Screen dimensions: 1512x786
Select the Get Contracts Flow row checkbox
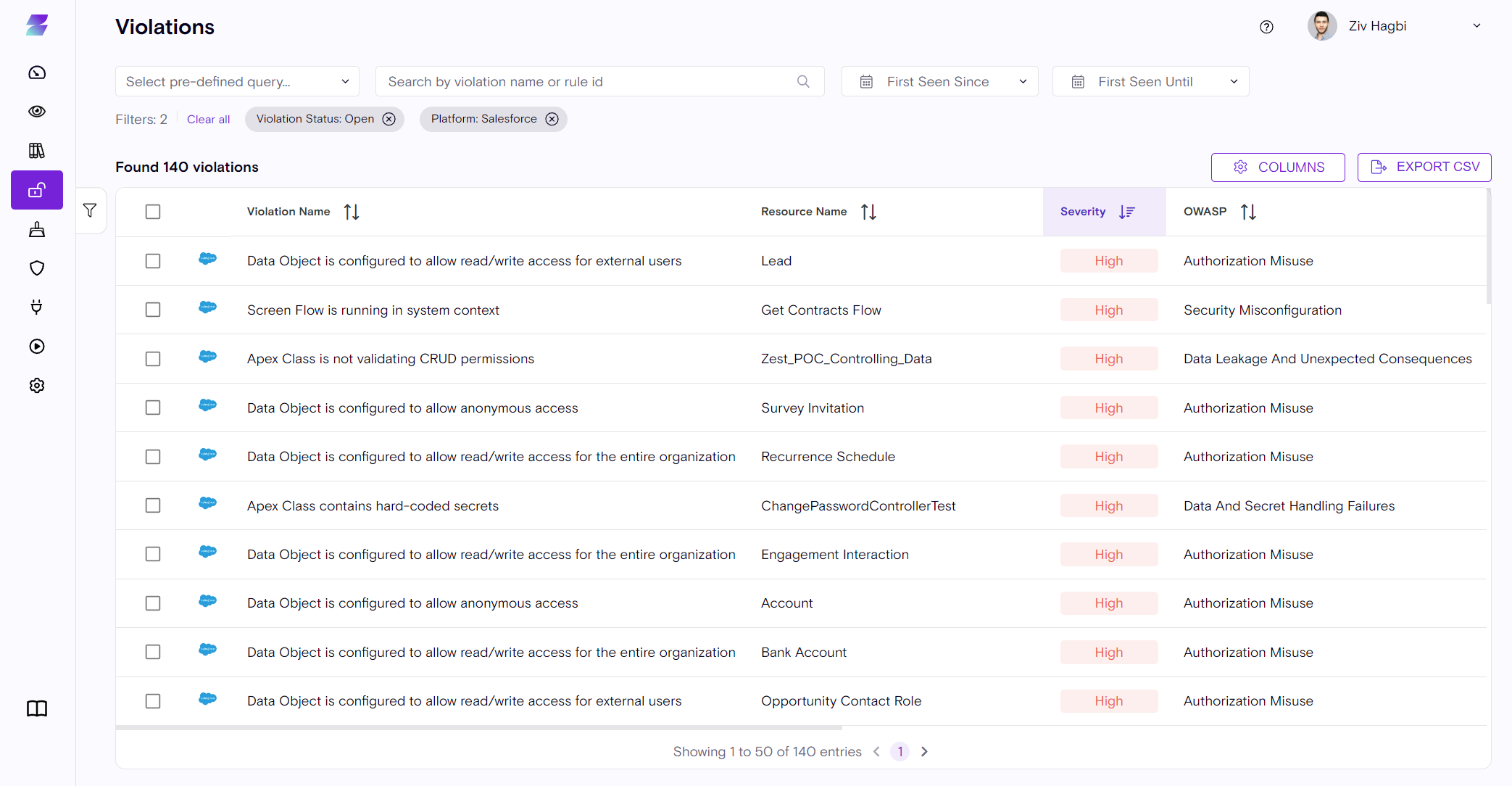(x=153, y=310)
